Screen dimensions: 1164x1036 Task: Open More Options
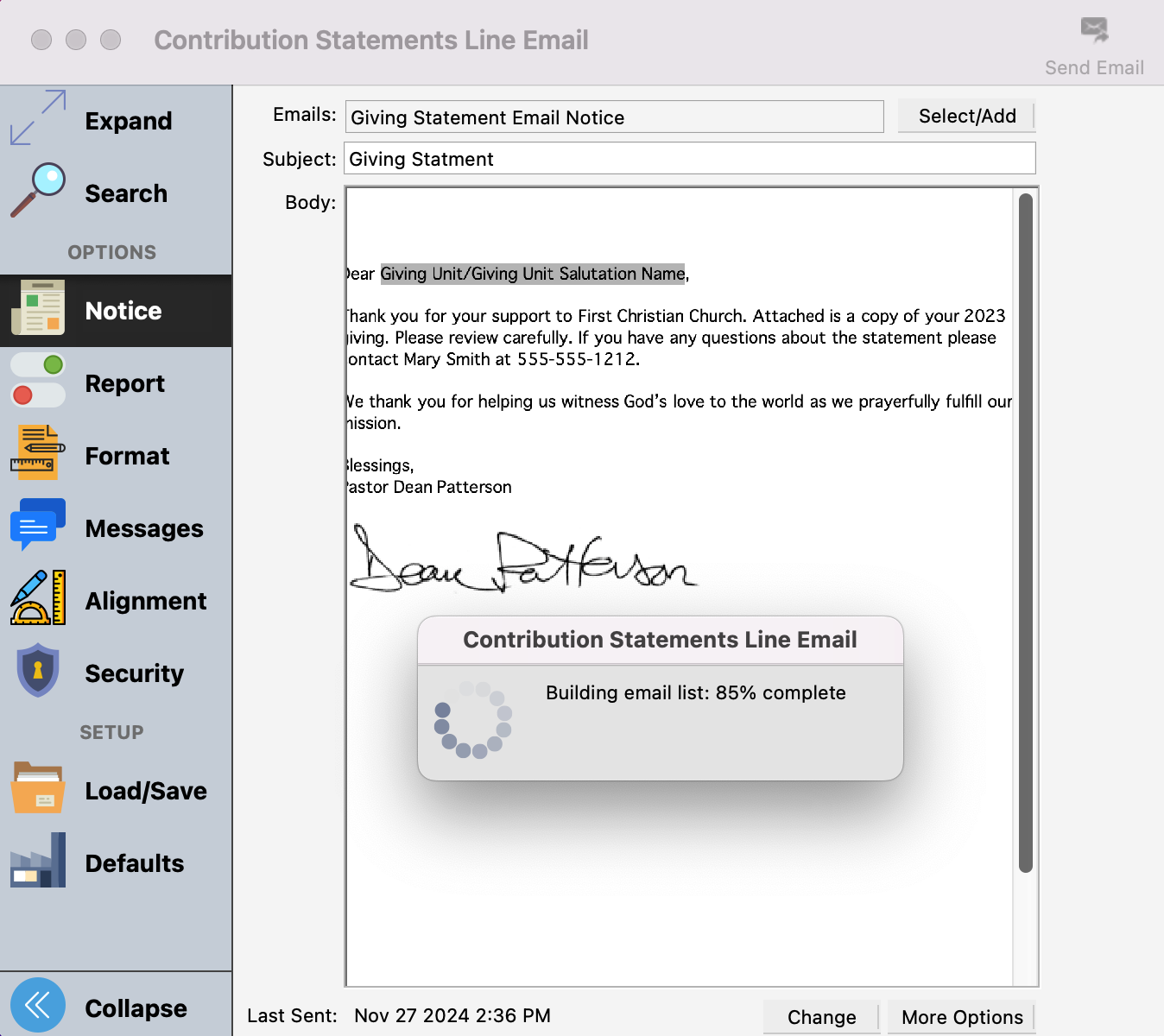point(962,1017)
